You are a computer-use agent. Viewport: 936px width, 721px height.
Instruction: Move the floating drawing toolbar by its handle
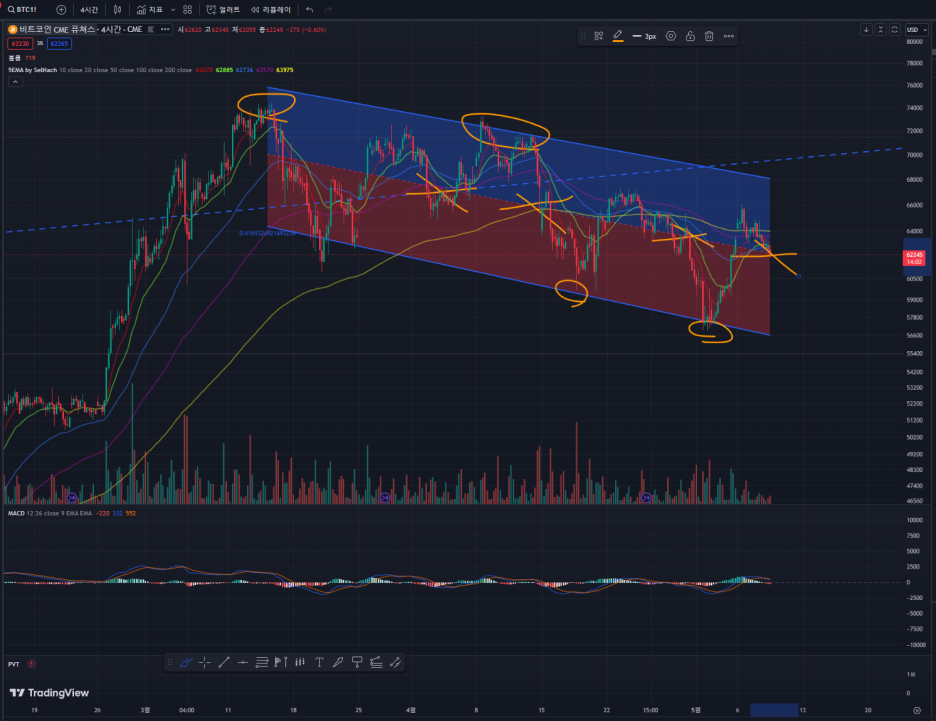(x=583, y=36)
